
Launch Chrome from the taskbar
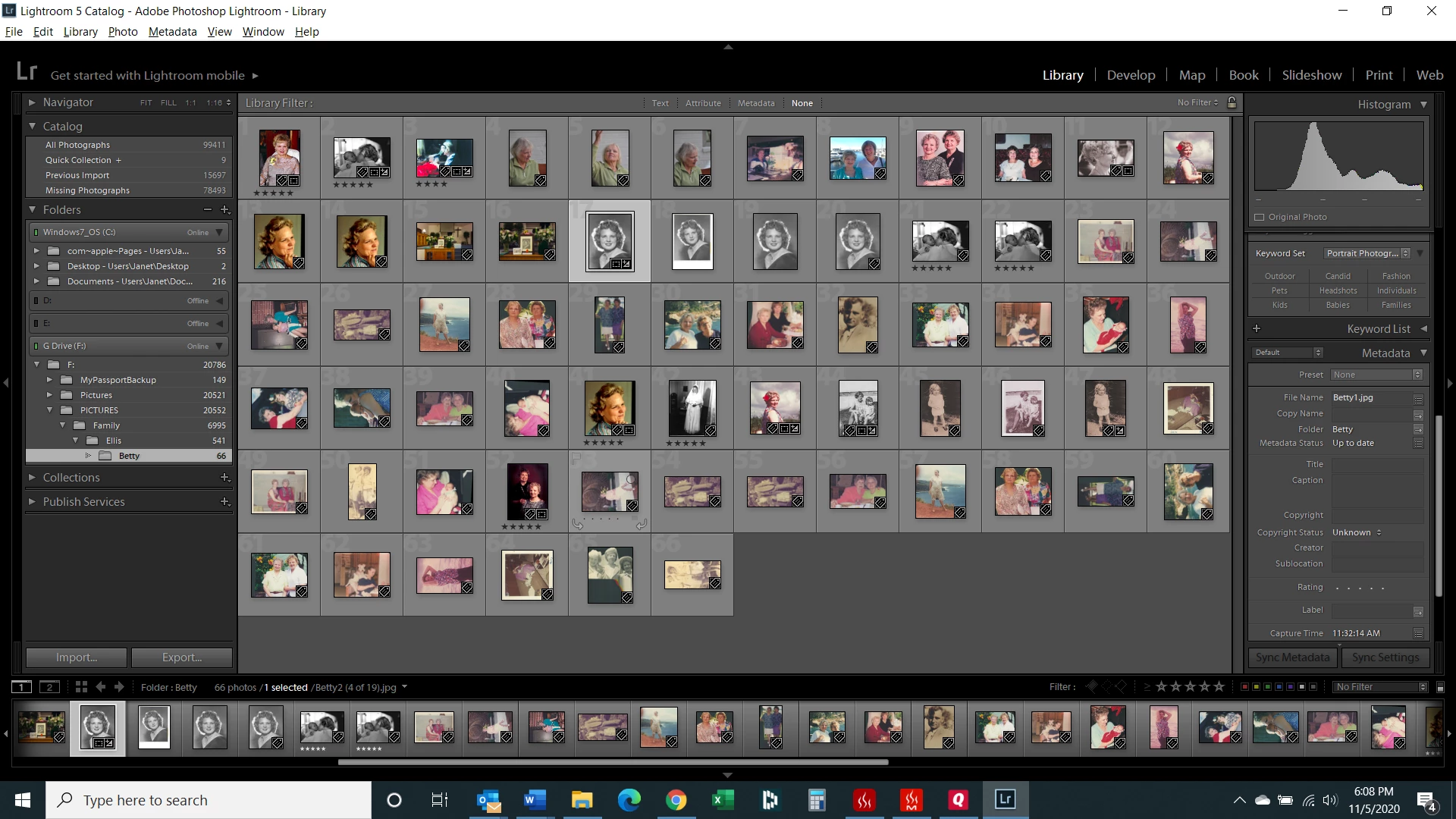click(676, 800)
